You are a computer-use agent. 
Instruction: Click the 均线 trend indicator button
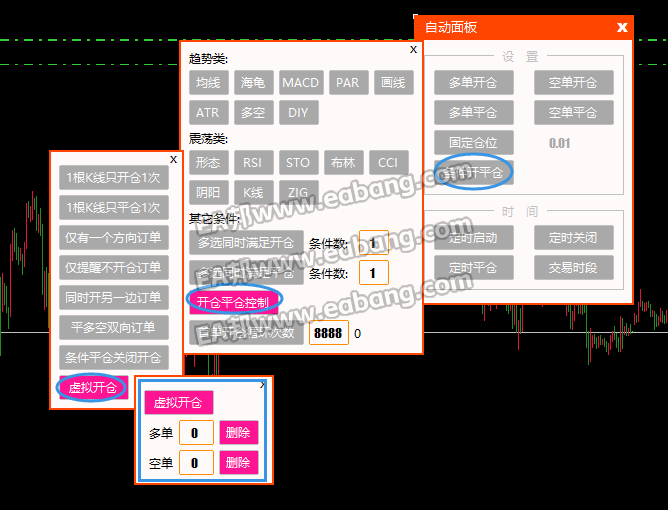(x=208, y=82)
